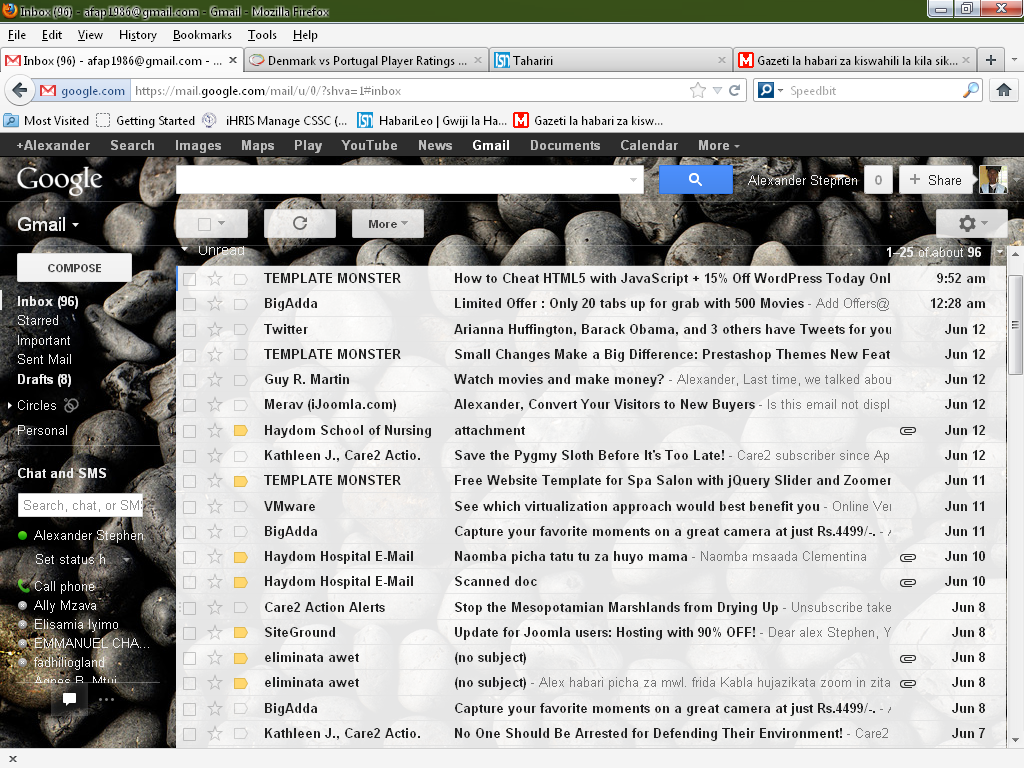Switch to the Tahariri tab
1024x768 pixels.
[610, 60]
